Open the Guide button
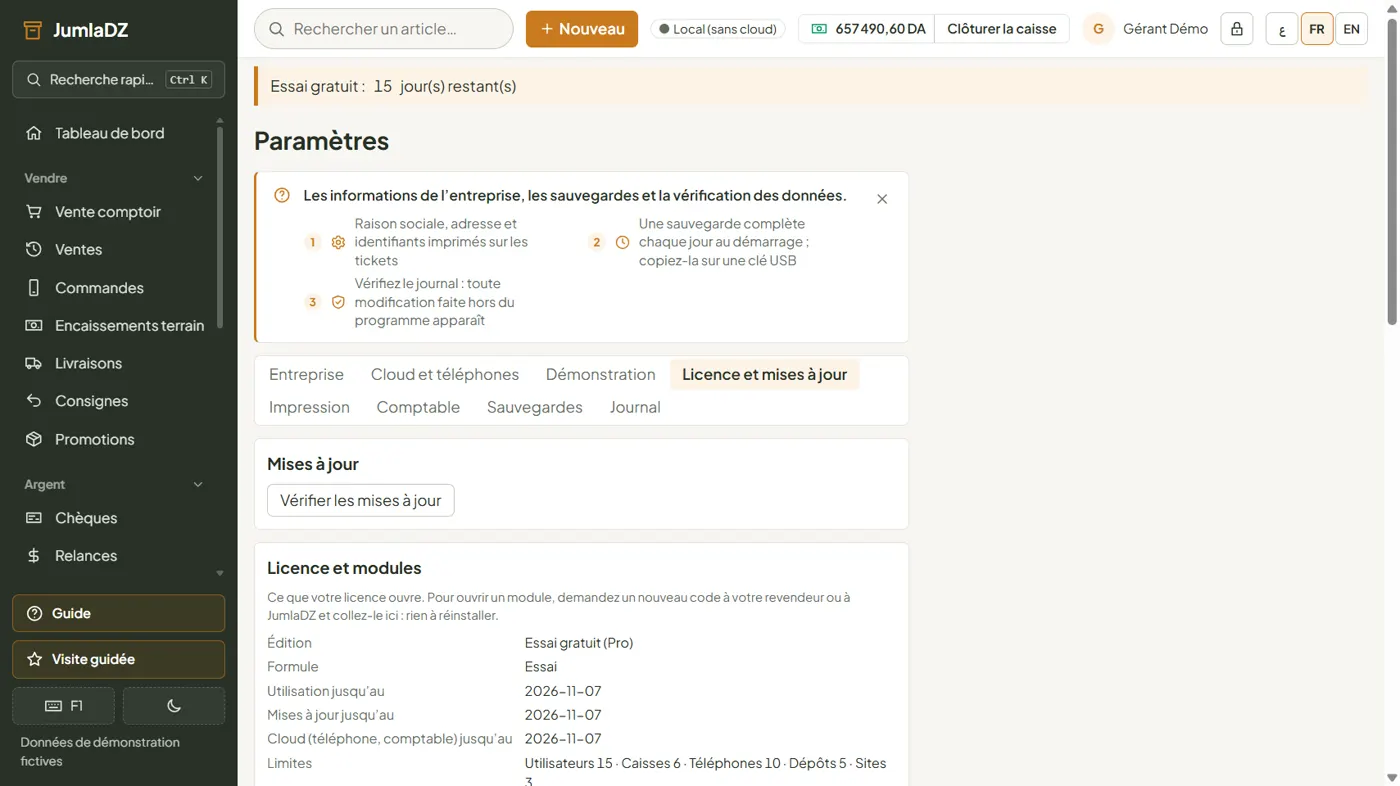Image resolution: width=1400 pixels, height=786 pixels. pos(118,614)
